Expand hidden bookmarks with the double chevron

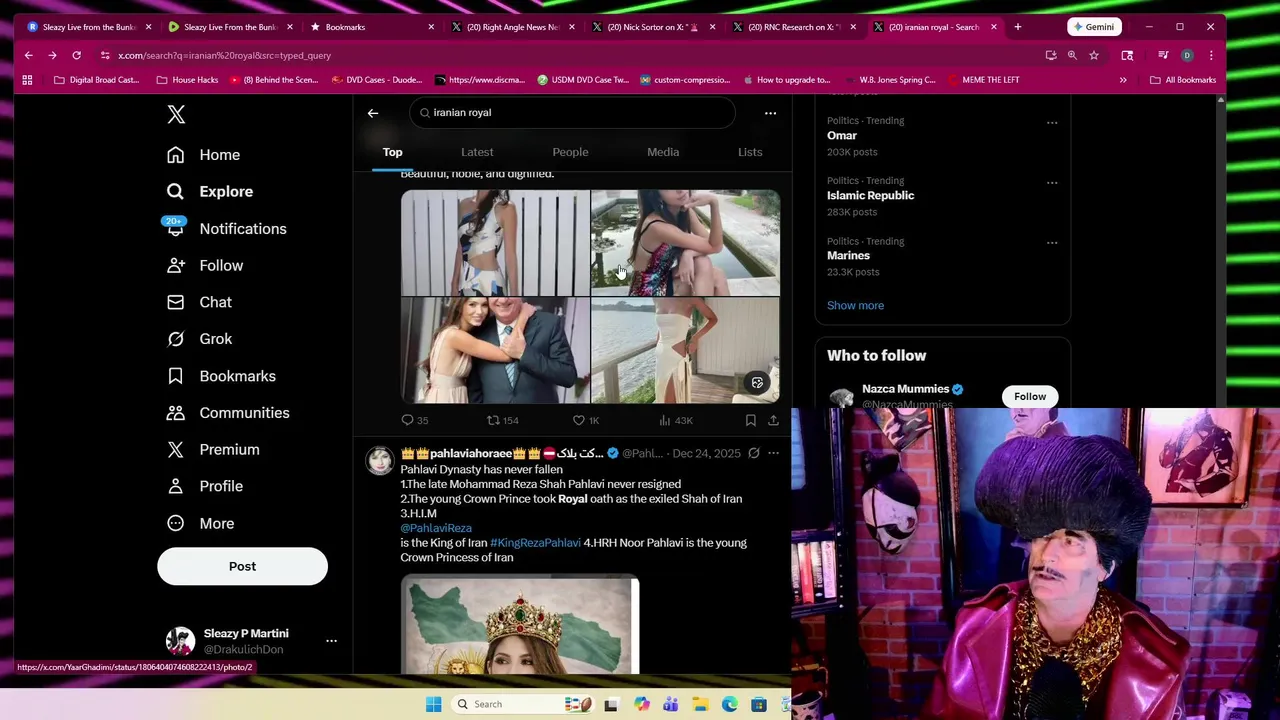pyautogui.click(x=1123, y=80)
